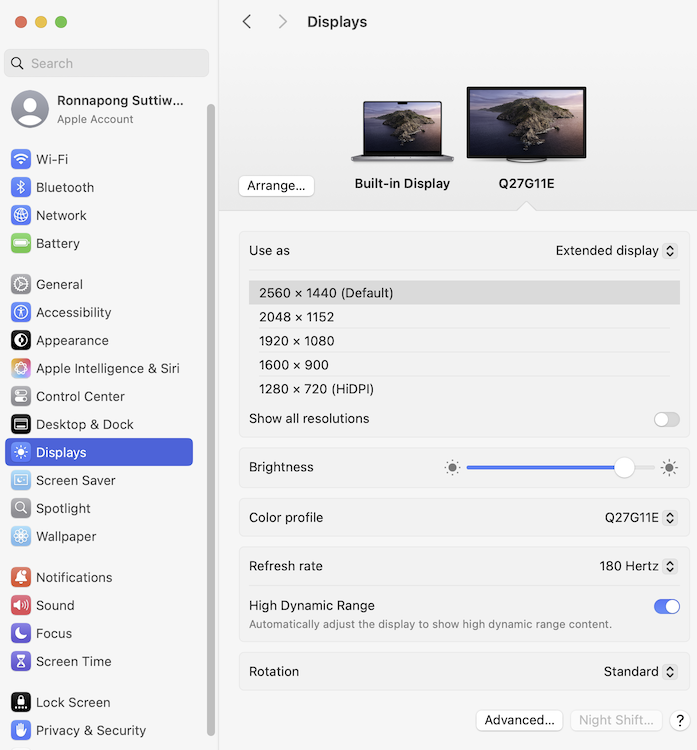Click the Control Center icon
Screen dimensions: 697x750
pyautogui.click(x=21, y=397)
